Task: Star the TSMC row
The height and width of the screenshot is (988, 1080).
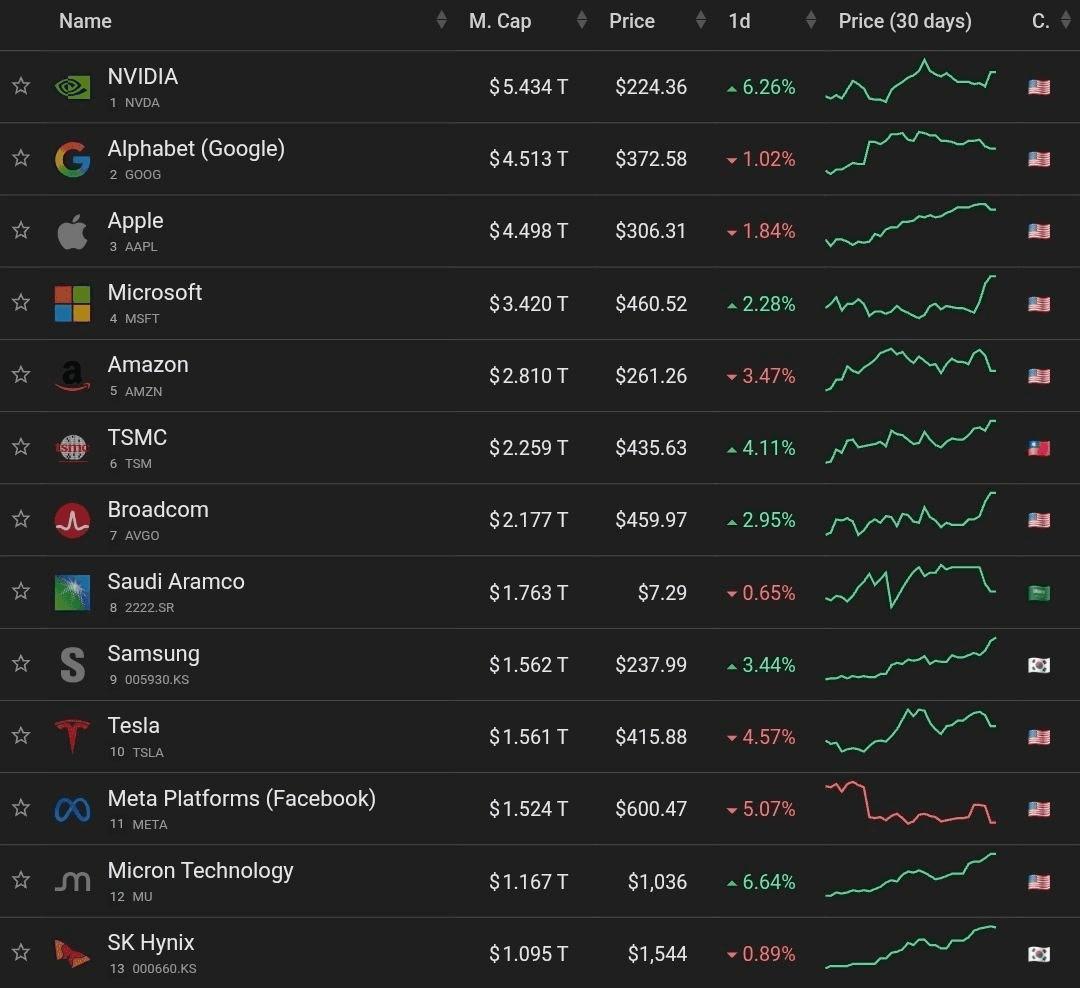Action: coord(21,446)
